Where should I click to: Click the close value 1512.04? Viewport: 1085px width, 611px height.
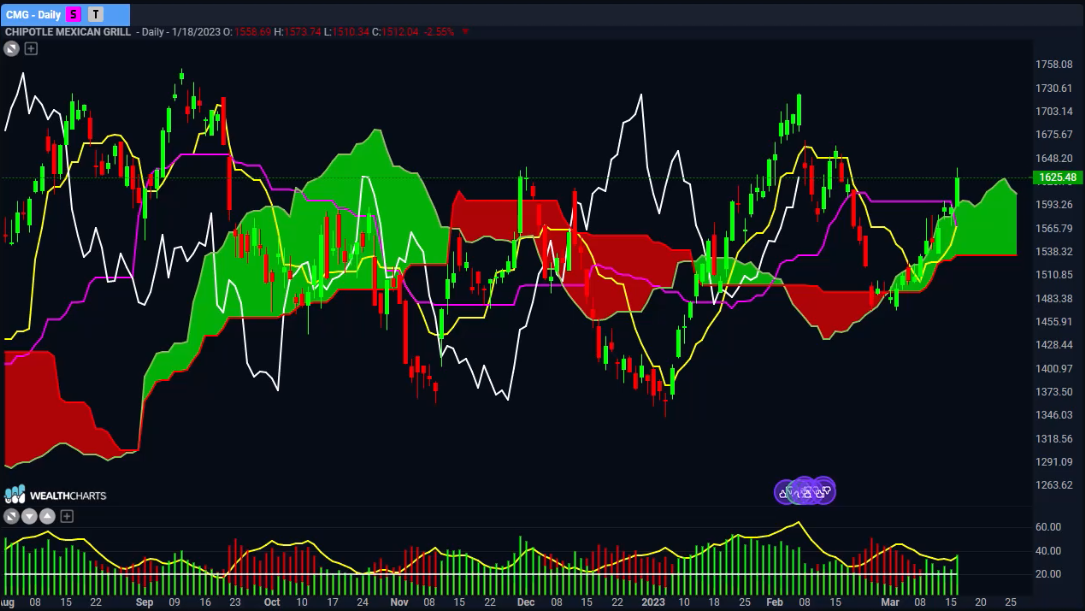[x=400, y=32]
